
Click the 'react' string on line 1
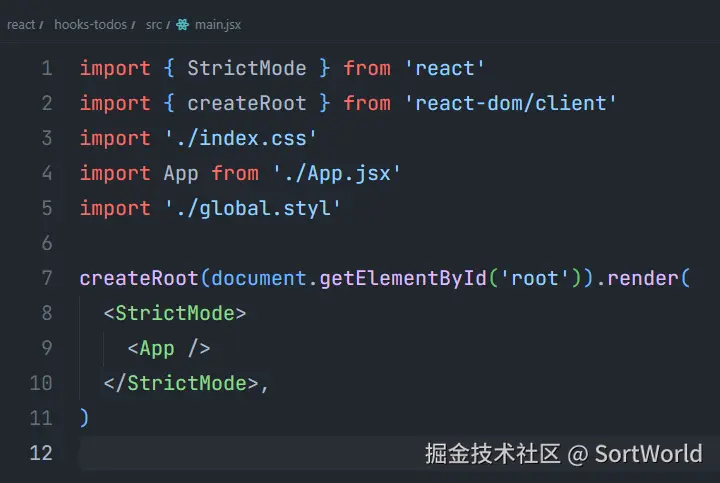[x=444, y=68]
